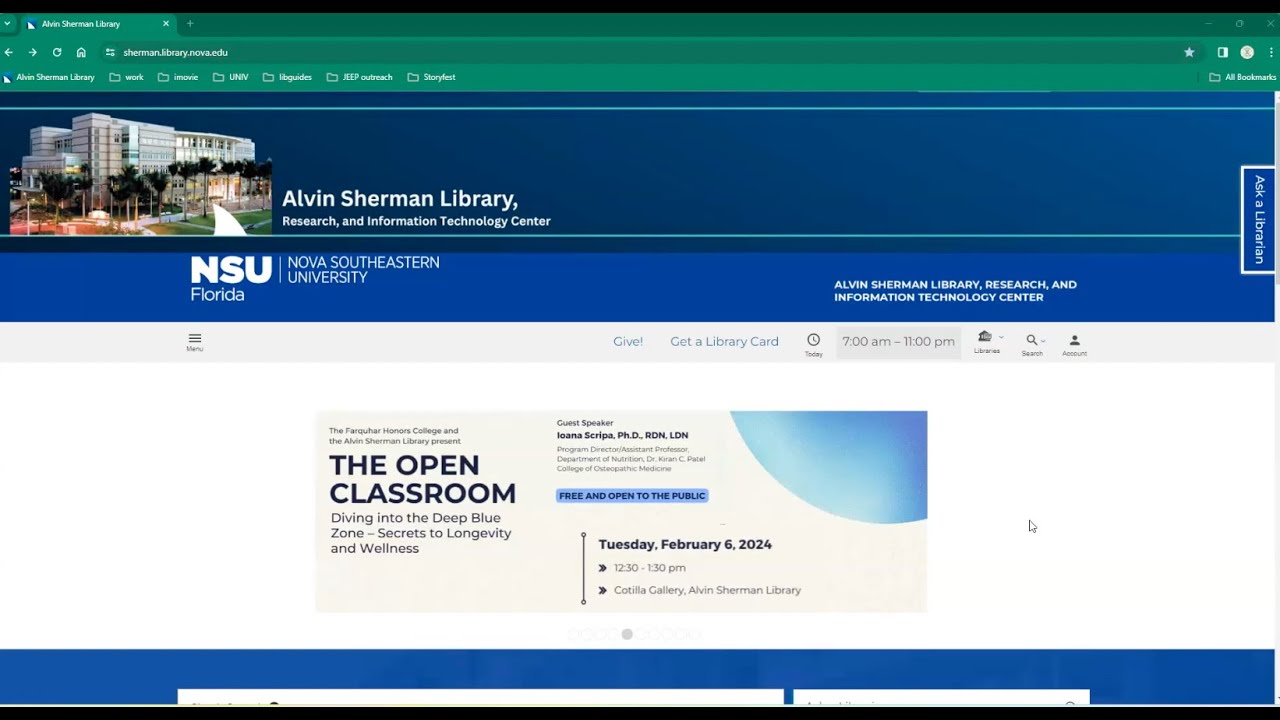Click the library building photo

[140, 173]
